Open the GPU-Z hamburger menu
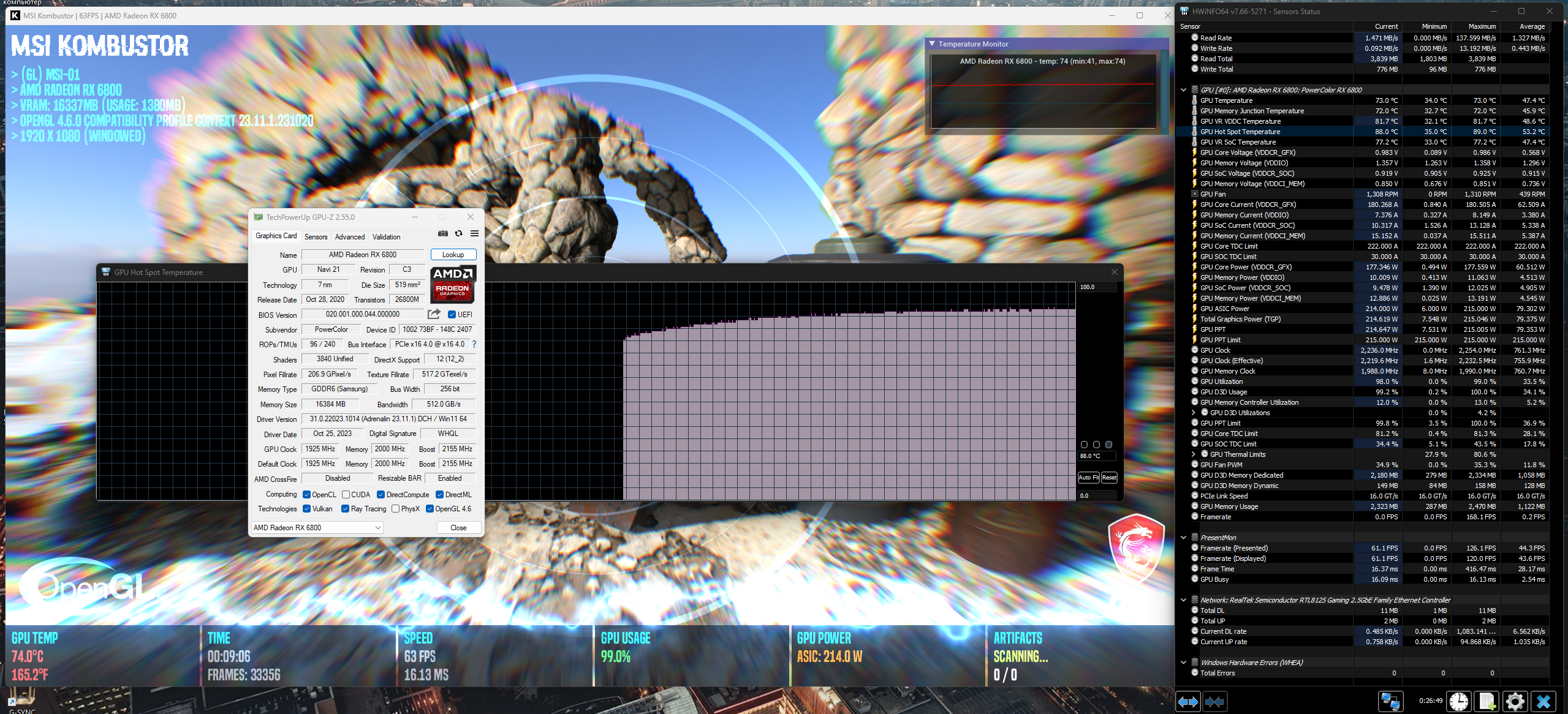 [474, 233]
